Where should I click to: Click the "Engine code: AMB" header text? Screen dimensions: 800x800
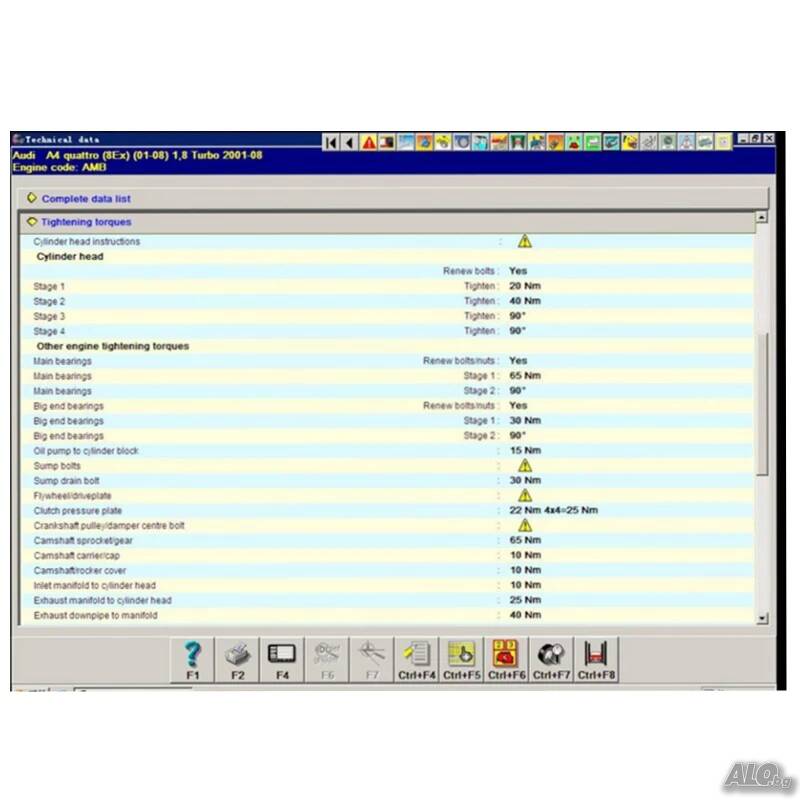[x=59, y=167]
